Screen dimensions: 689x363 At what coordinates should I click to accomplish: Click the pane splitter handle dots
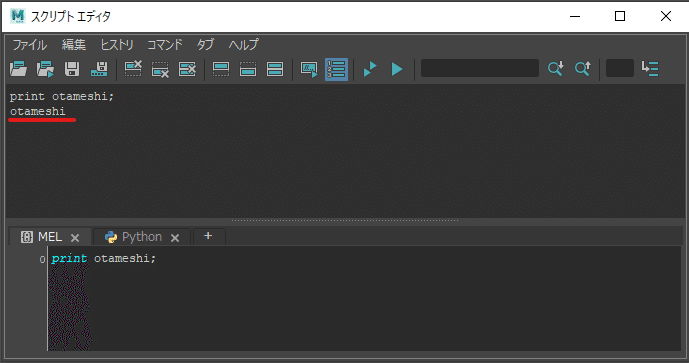pos(345,220)
